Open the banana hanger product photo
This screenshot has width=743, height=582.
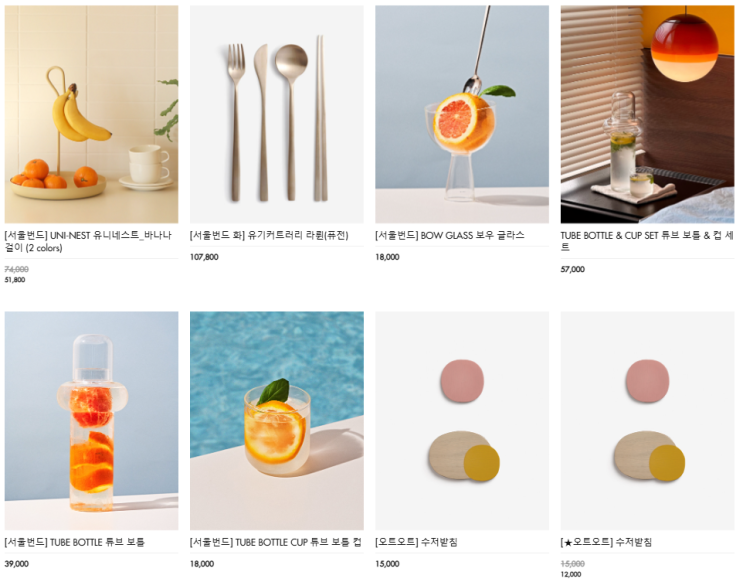[91, 114]
